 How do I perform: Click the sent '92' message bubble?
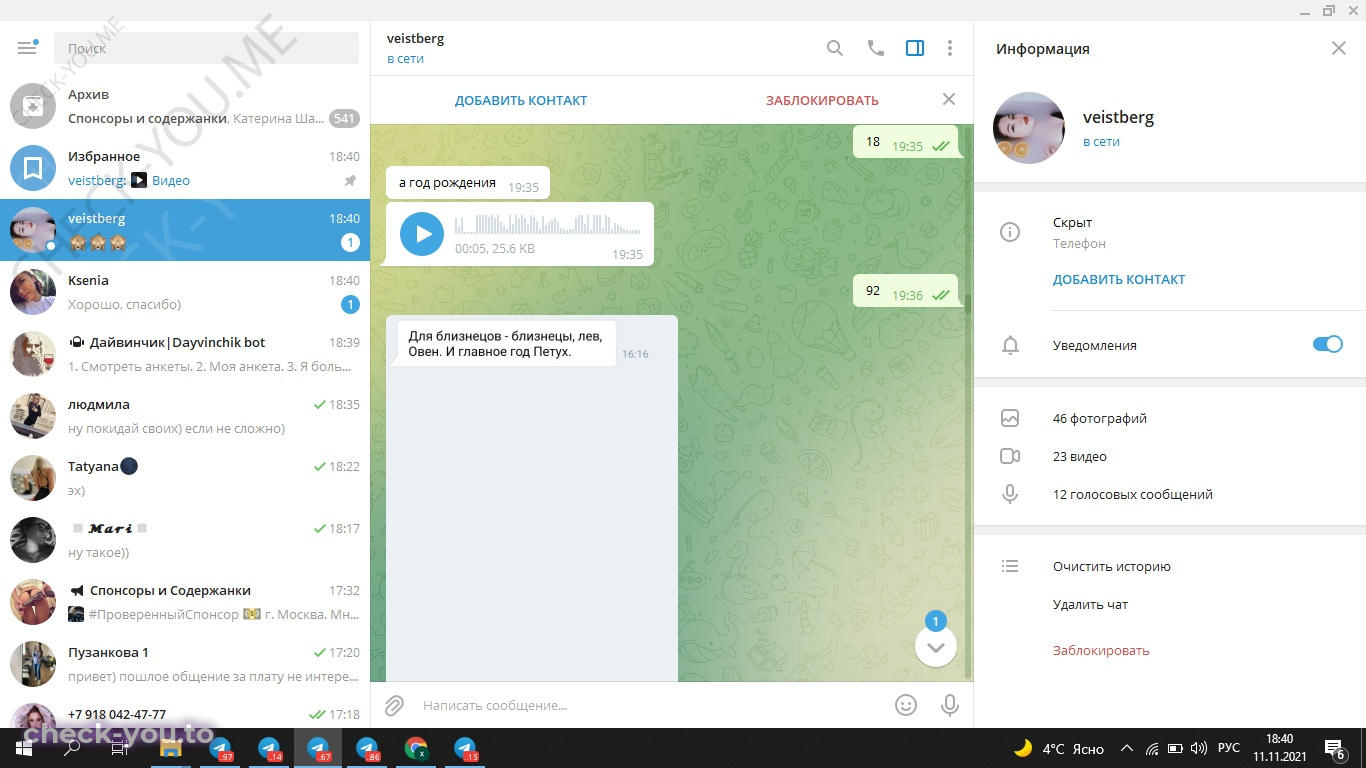[906, 291]
